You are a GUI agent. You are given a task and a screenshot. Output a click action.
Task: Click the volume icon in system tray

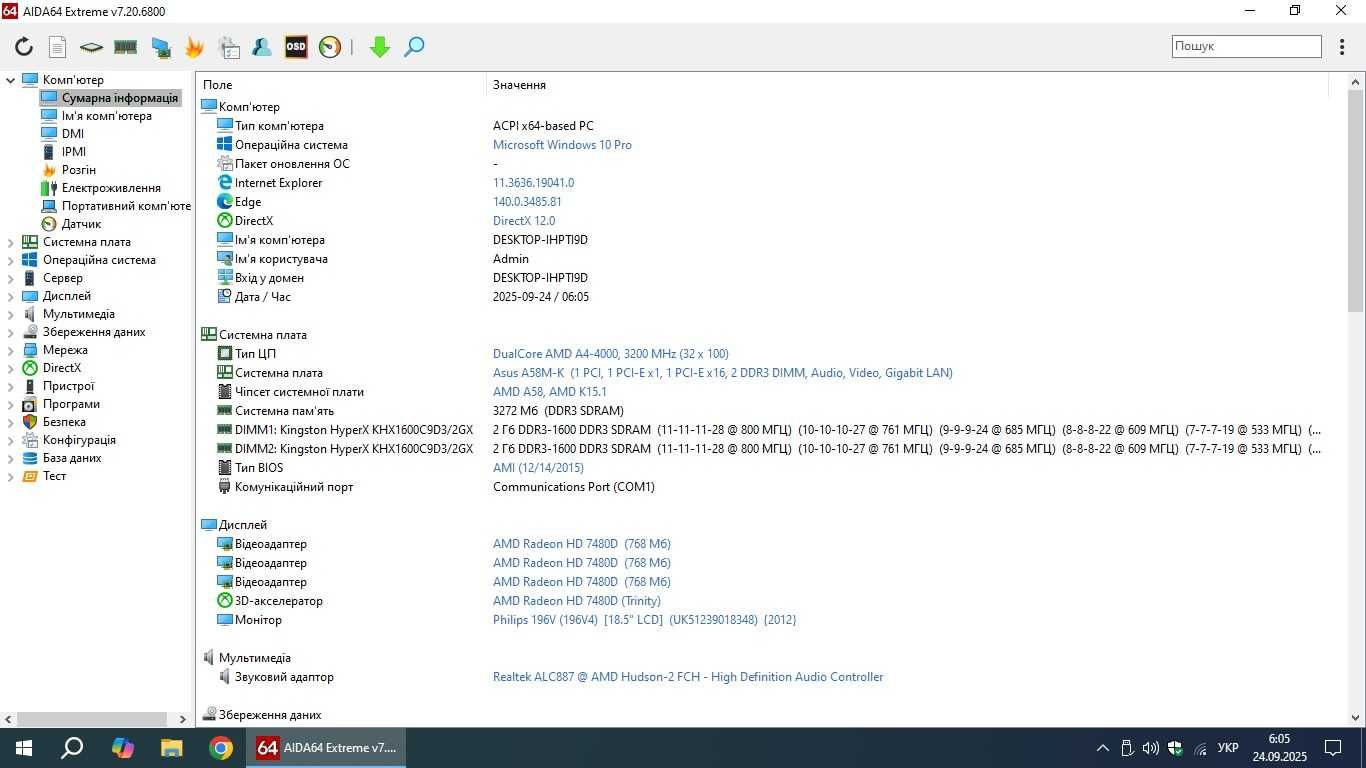[x=1151, y=748]
